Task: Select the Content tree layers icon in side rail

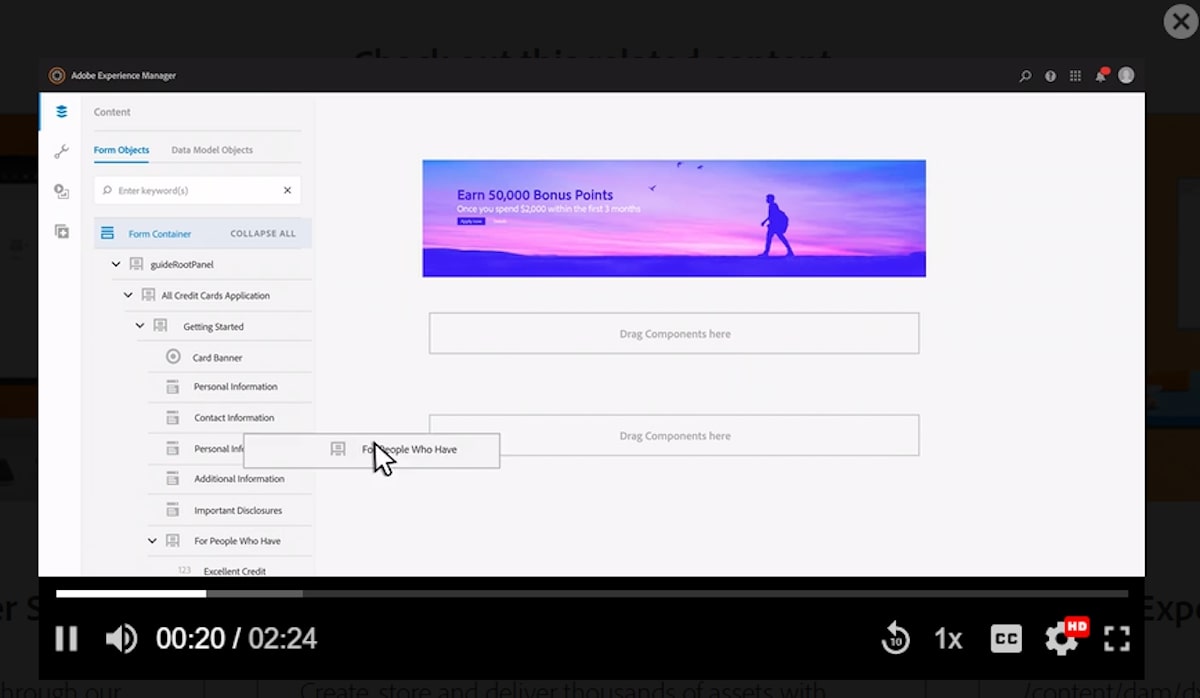Action: pyautogui.click(x=61, y=112)
